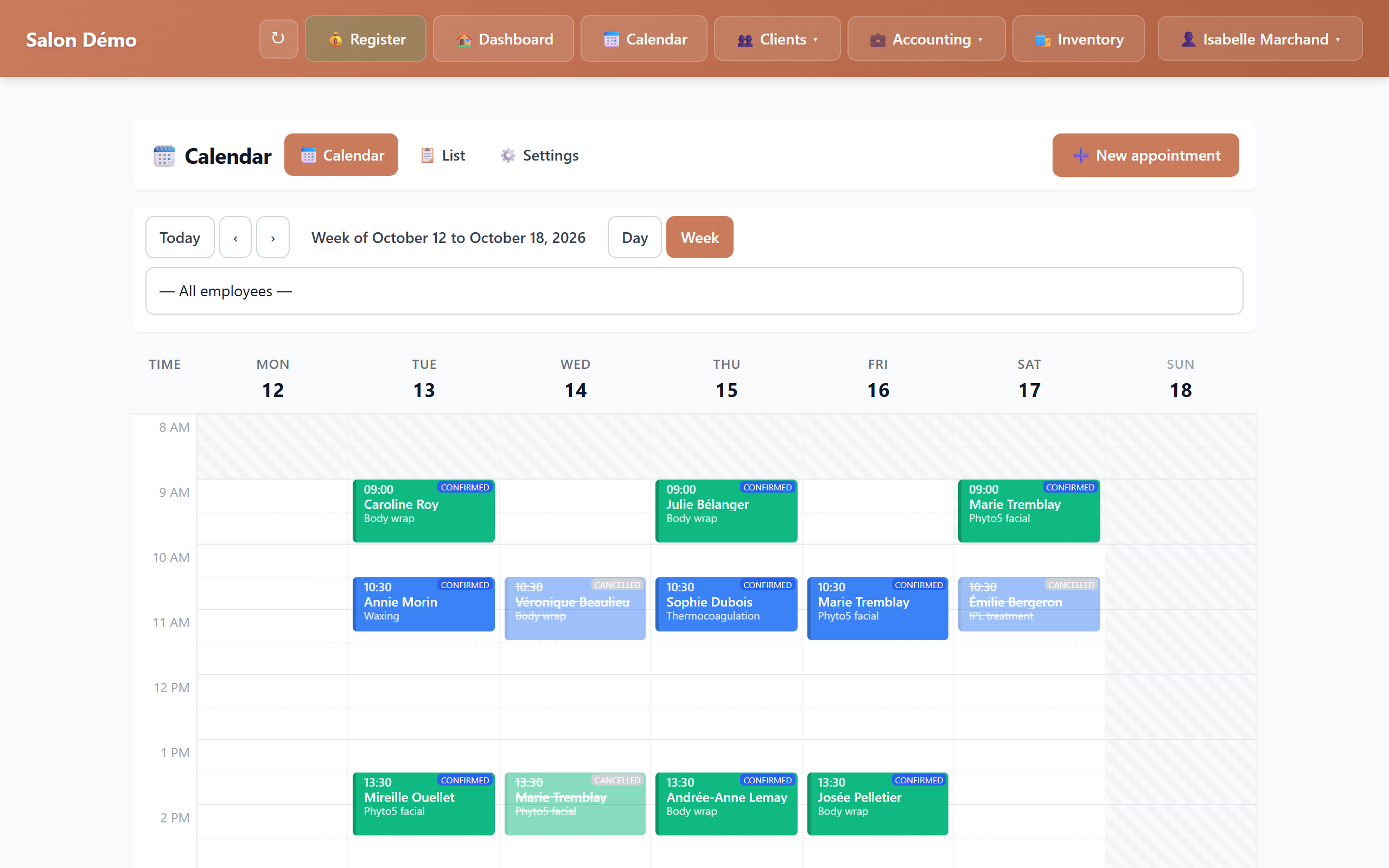Click the 9 AM Monday empty slot
The width and height of the screenshot is (1389, 868).
(272, 512)
